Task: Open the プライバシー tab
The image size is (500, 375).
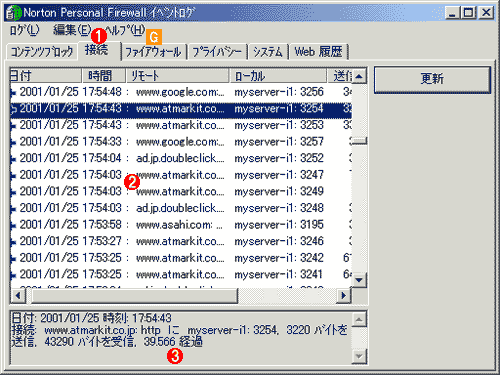Action: pos(217,52)
